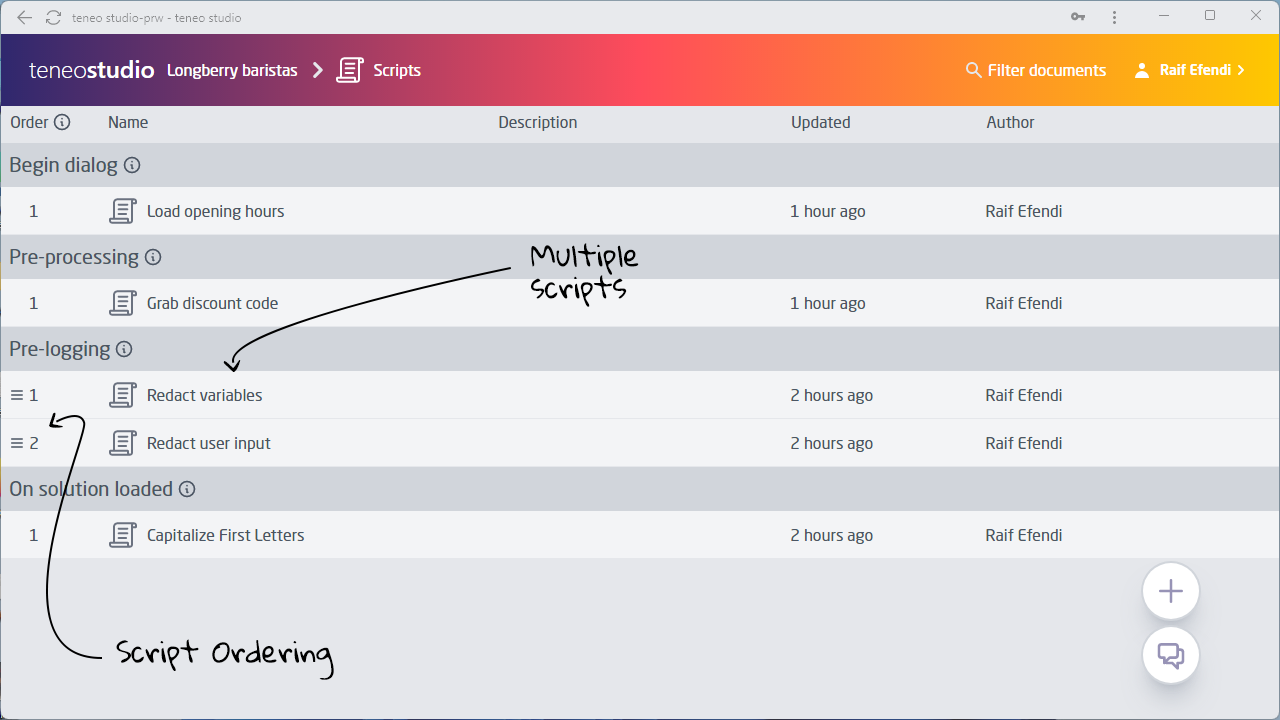Click the Name column header
This screenshot has height=720, width=1280.
tap(128, 122)
